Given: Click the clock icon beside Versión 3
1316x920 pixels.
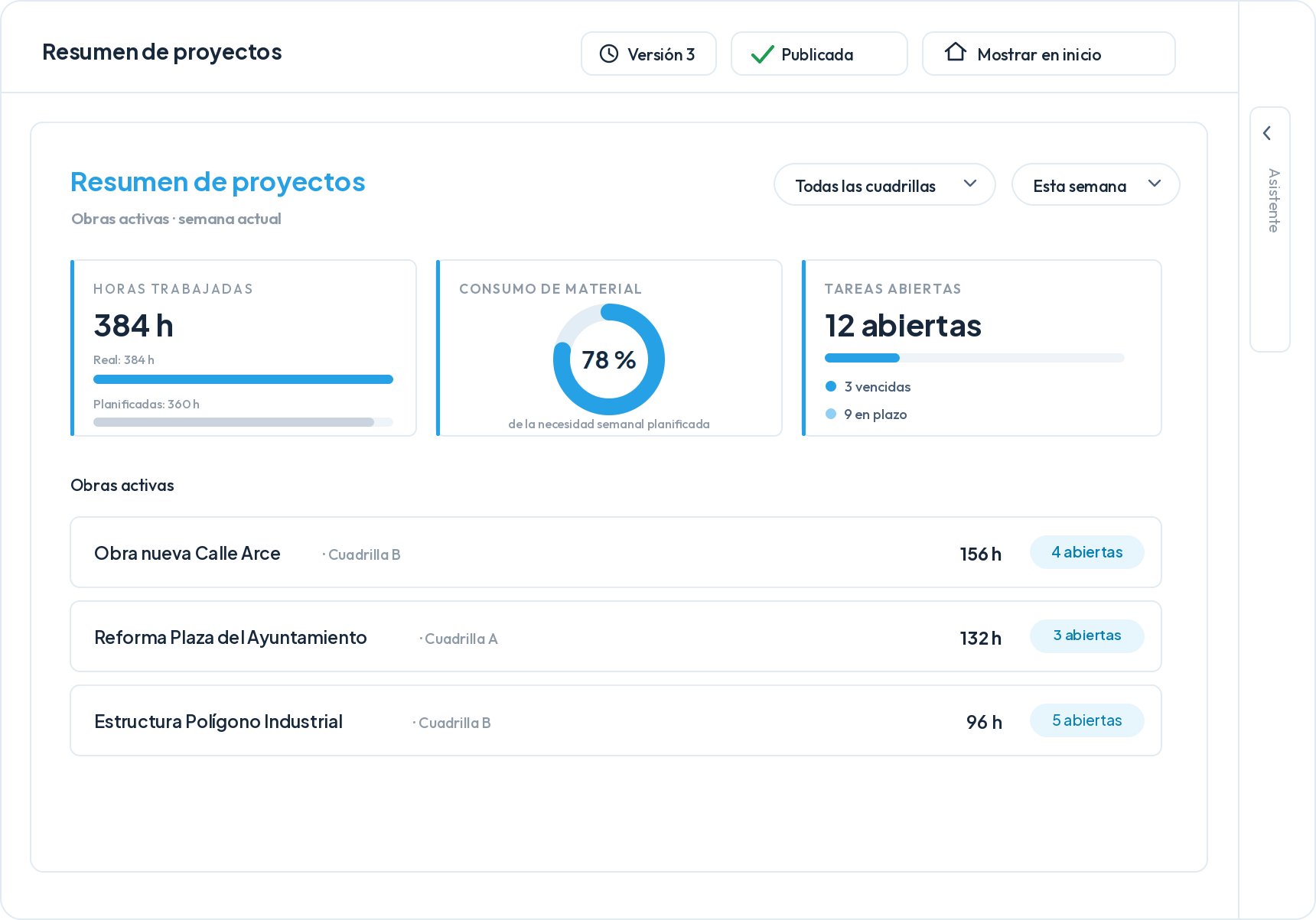Looking at the screenshot, I should coord(609,54).
